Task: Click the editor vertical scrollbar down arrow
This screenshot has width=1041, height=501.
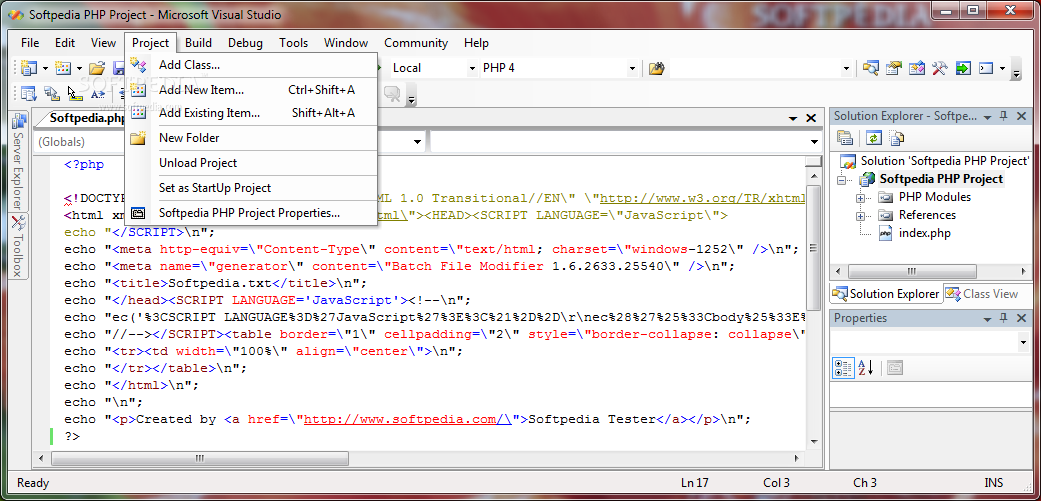Action: (813, 441)
